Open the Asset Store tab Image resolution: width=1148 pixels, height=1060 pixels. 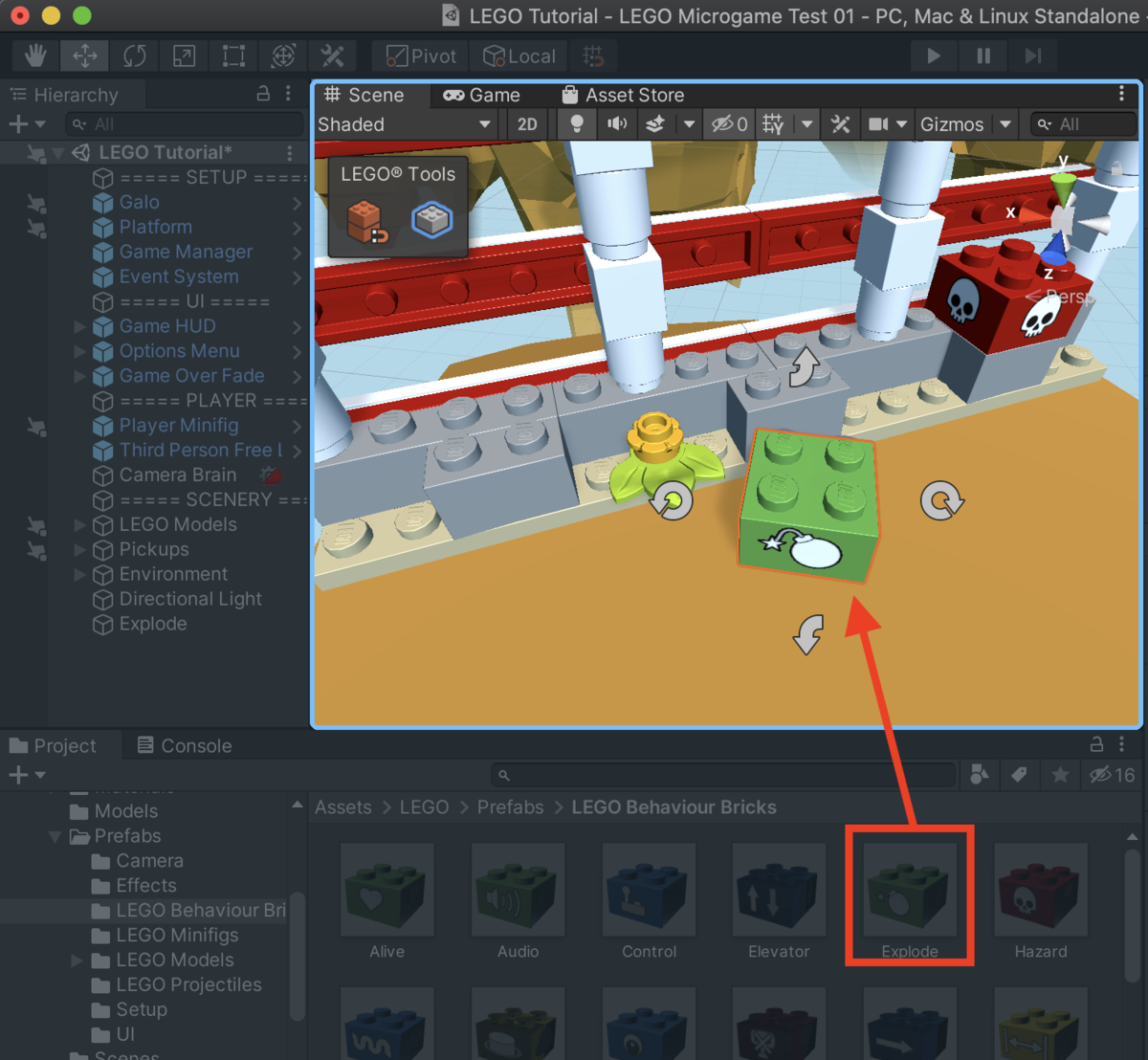(623, 95)
